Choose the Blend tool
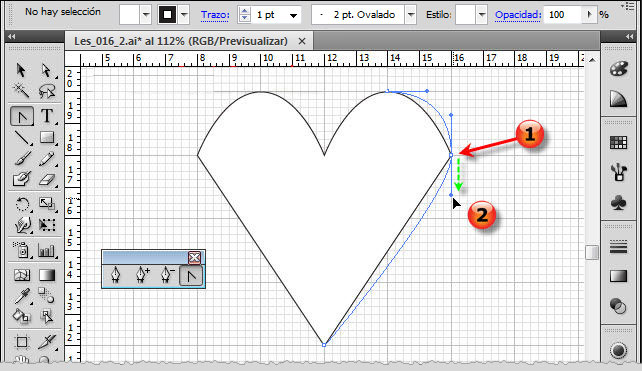This screenshot has height=371, width=642. [47, 296]
